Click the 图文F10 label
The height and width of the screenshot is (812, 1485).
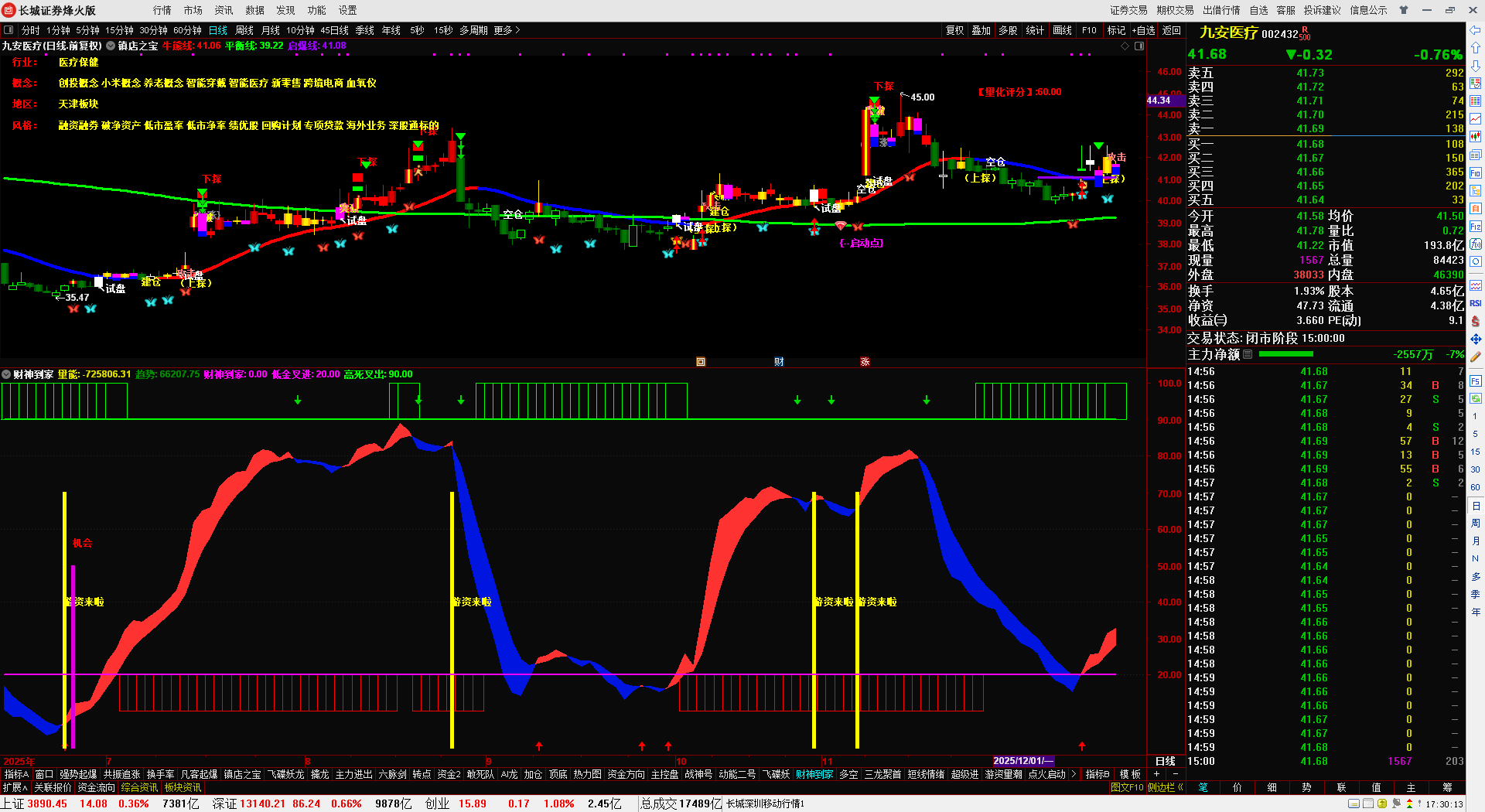tap(1127, 787)
